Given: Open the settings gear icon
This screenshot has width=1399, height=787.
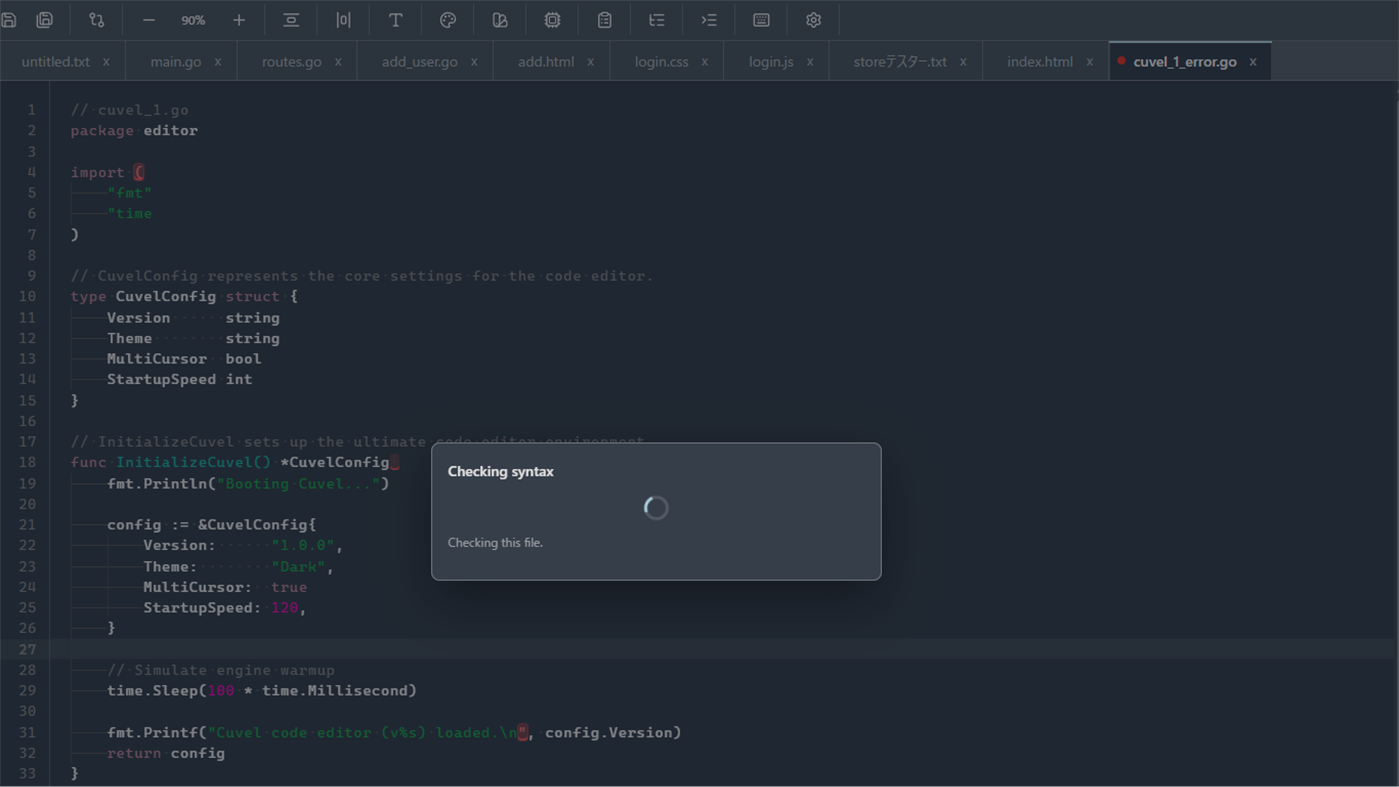Looking at the screenshot, I should tap(813, 20).
